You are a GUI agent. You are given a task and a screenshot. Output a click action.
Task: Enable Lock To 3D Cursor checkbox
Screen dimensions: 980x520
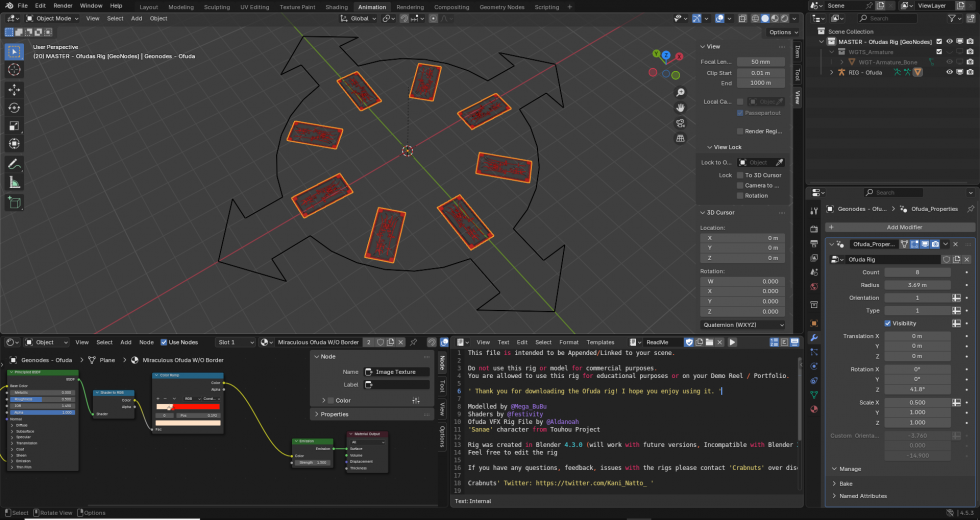point(740,175)
